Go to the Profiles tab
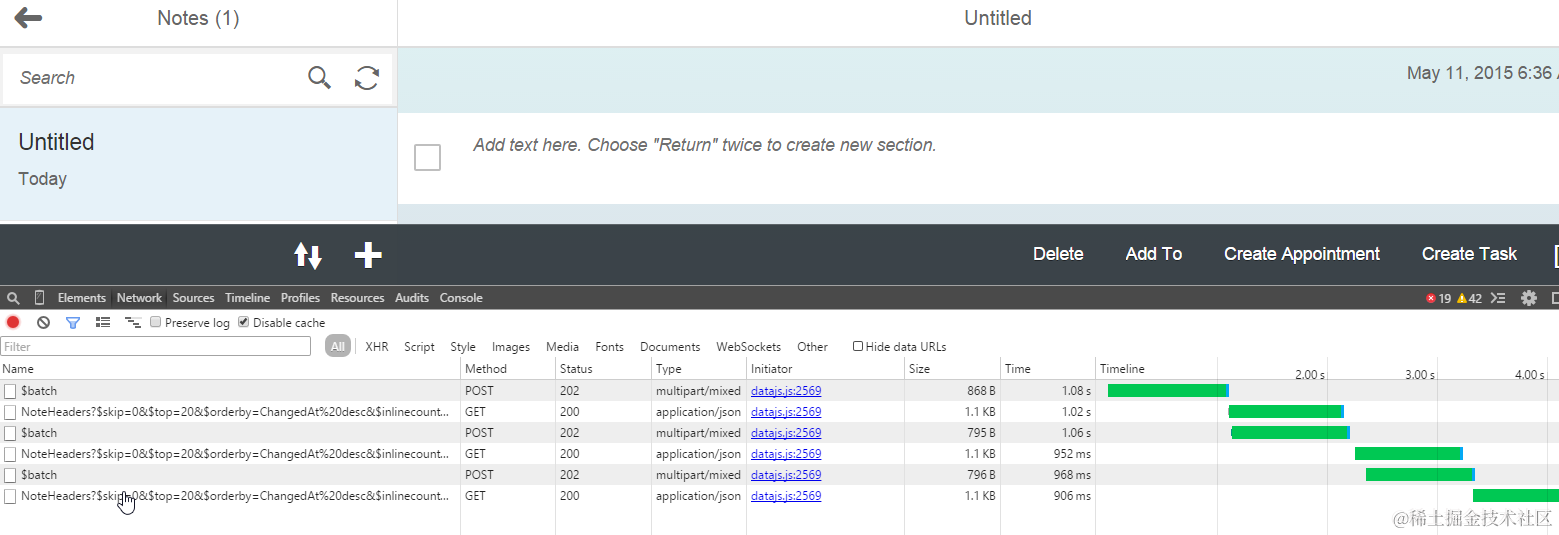 coord(300,298)
